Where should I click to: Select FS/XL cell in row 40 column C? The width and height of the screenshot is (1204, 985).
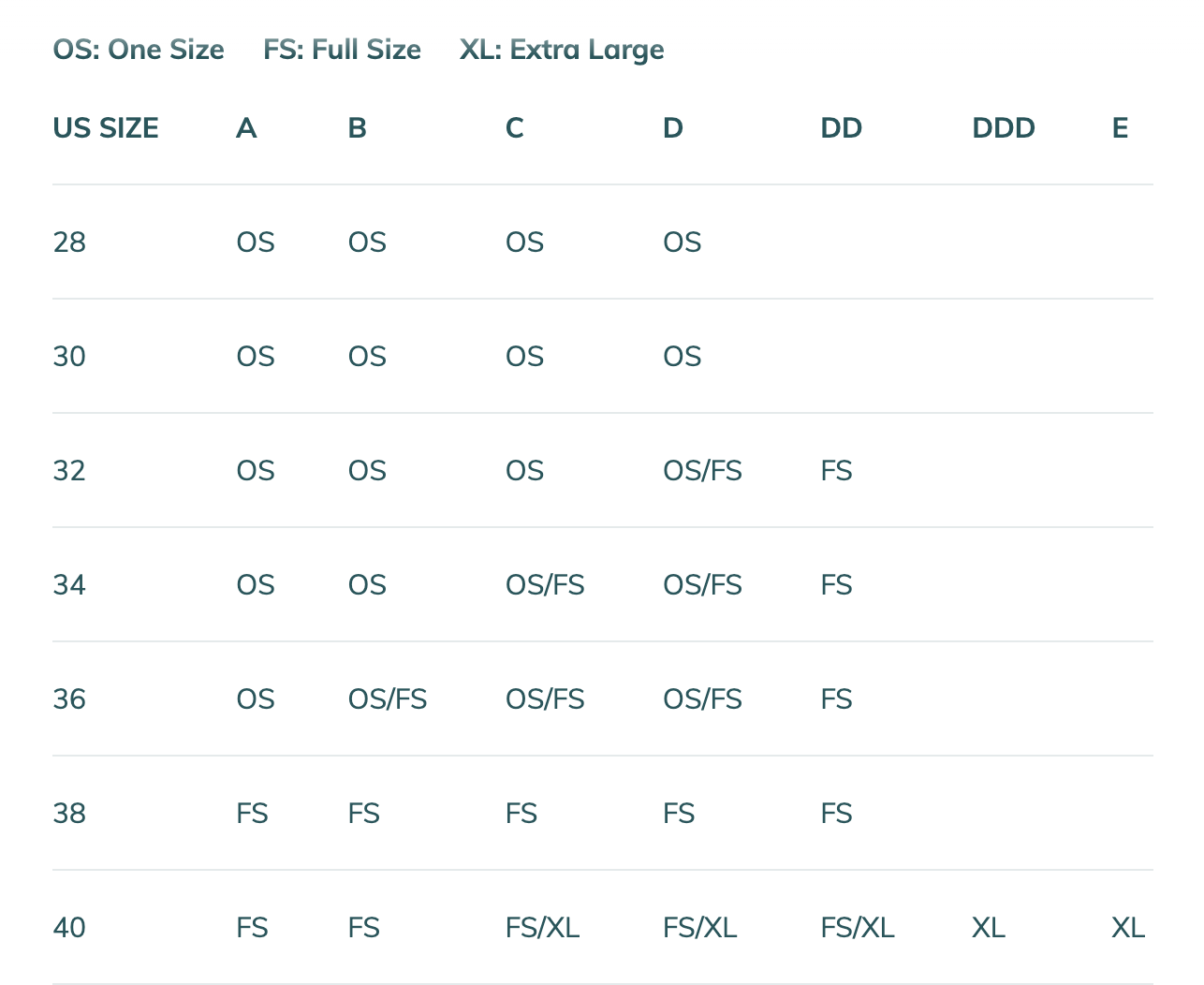pyautogui.click(x=543, y=928)
